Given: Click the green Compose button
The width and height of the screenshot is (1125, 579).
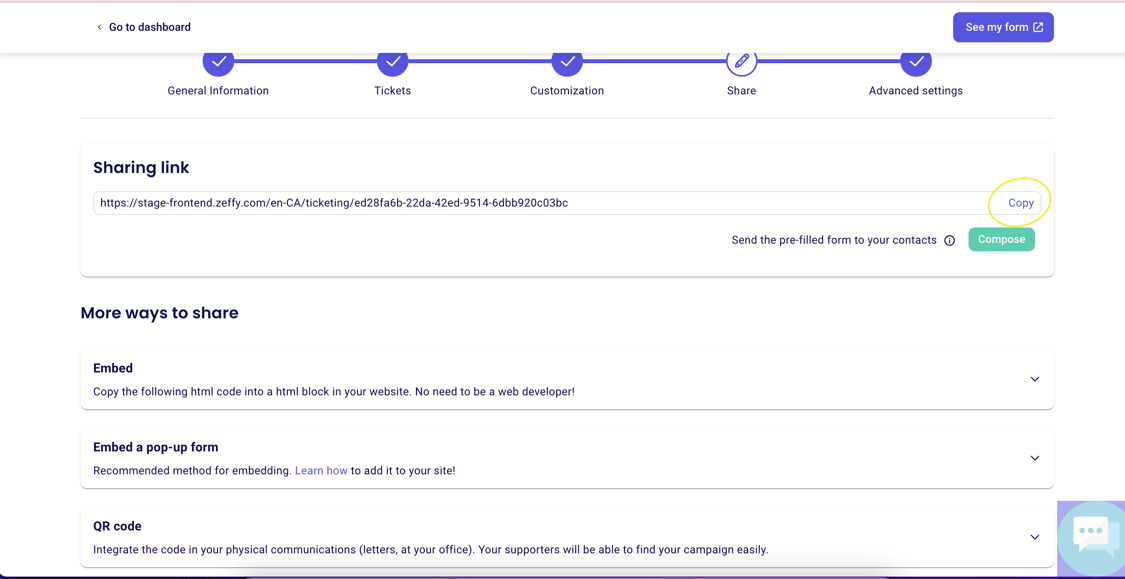Looking at the screenshot, I should [x=1001, y=240].
